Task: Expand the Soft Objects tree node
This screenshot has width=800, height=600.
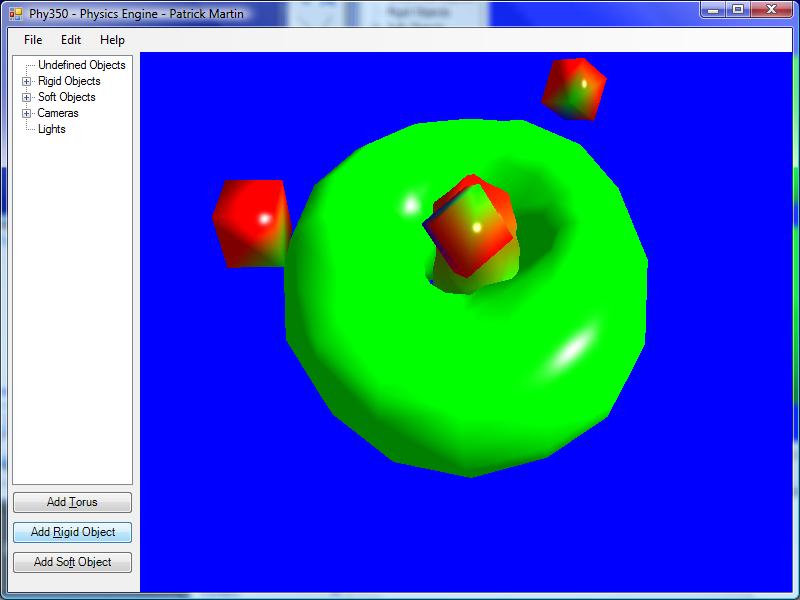Action: [x=27, y=97]
